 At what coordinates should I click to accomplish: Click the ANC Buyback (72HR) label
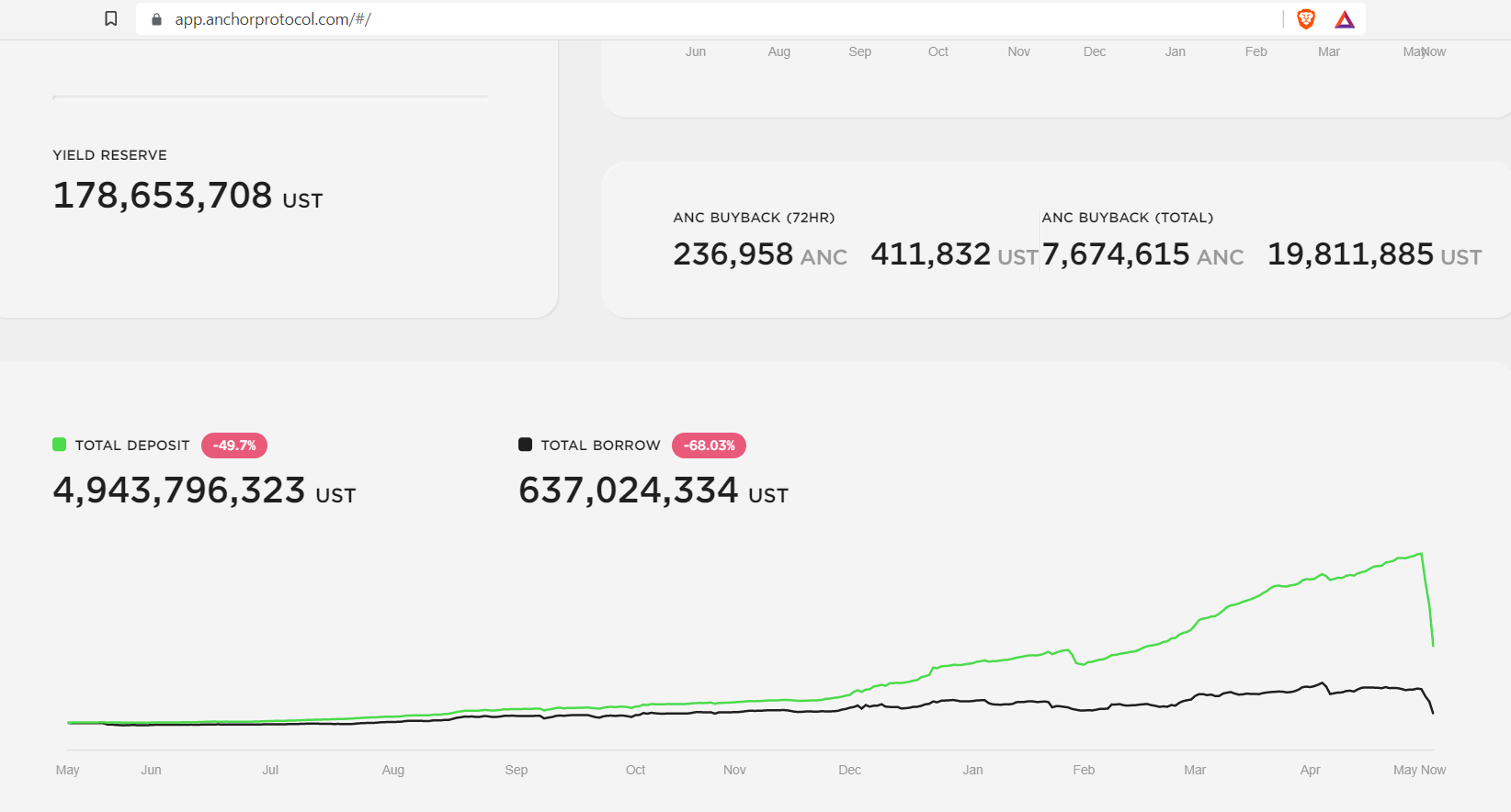pyautogui.click(x=754, y=218)
